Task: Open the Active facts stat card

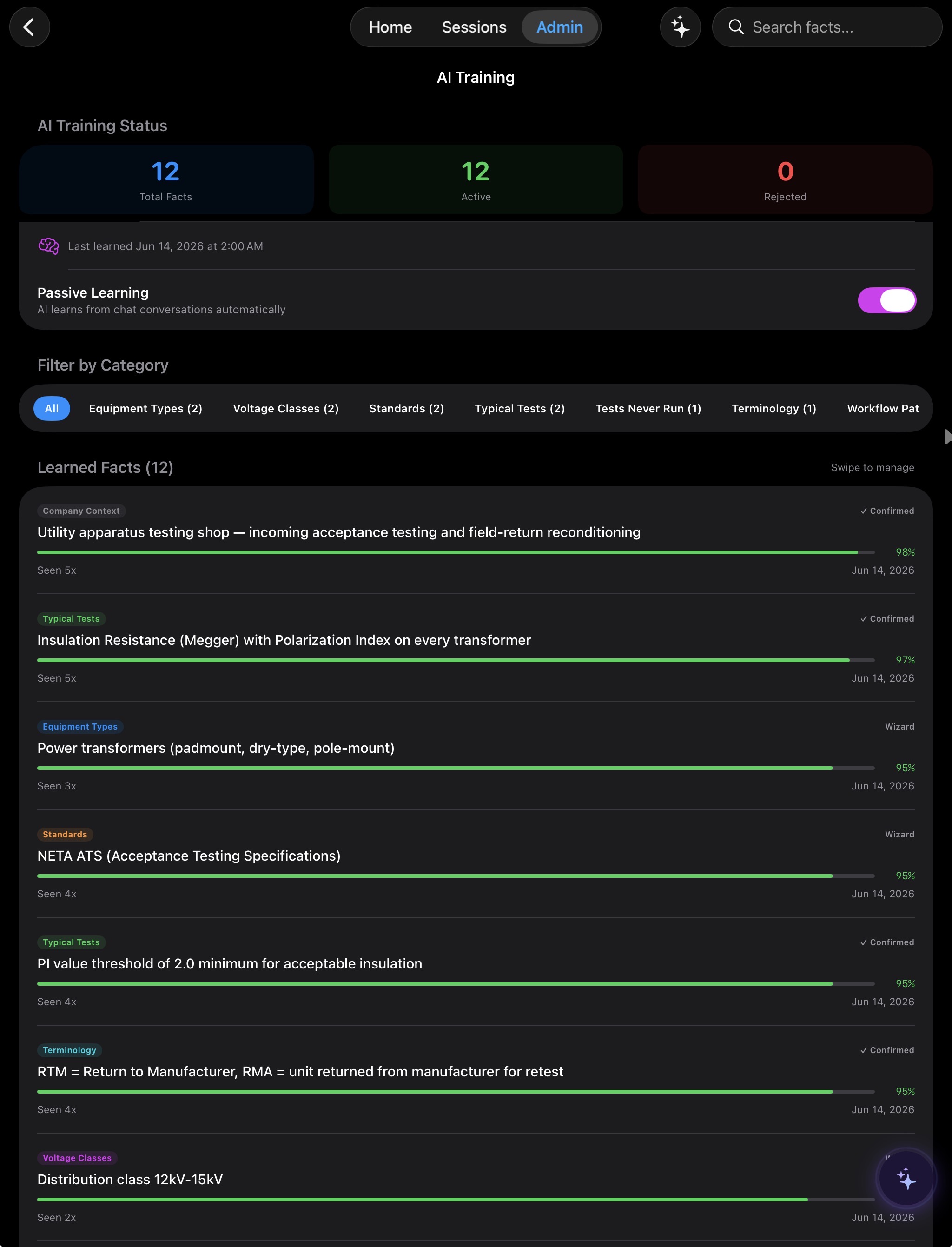Action: pyautogui.click(x=476, y=179)
